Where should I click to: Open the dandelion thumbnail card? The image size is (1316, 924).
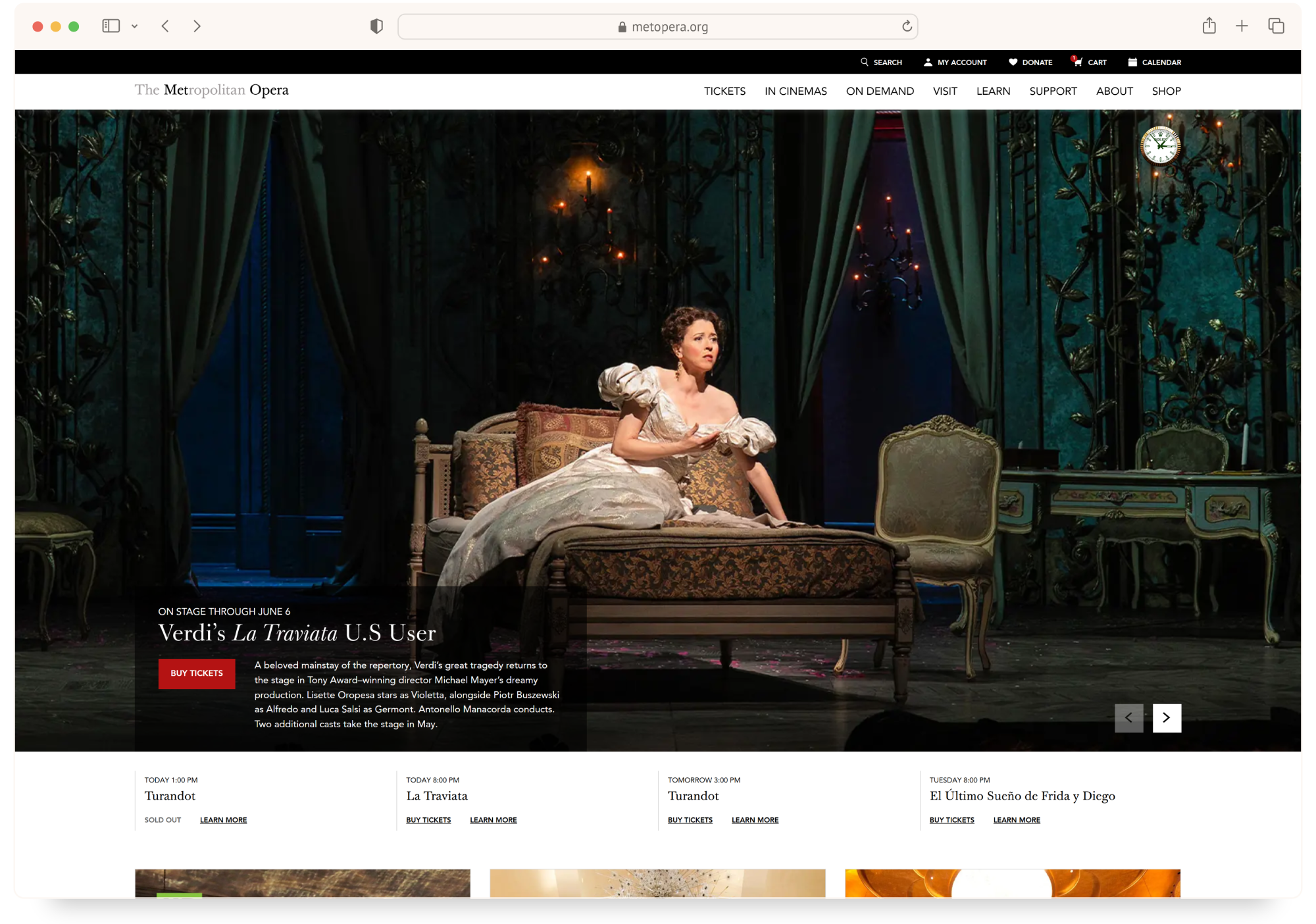657,883
